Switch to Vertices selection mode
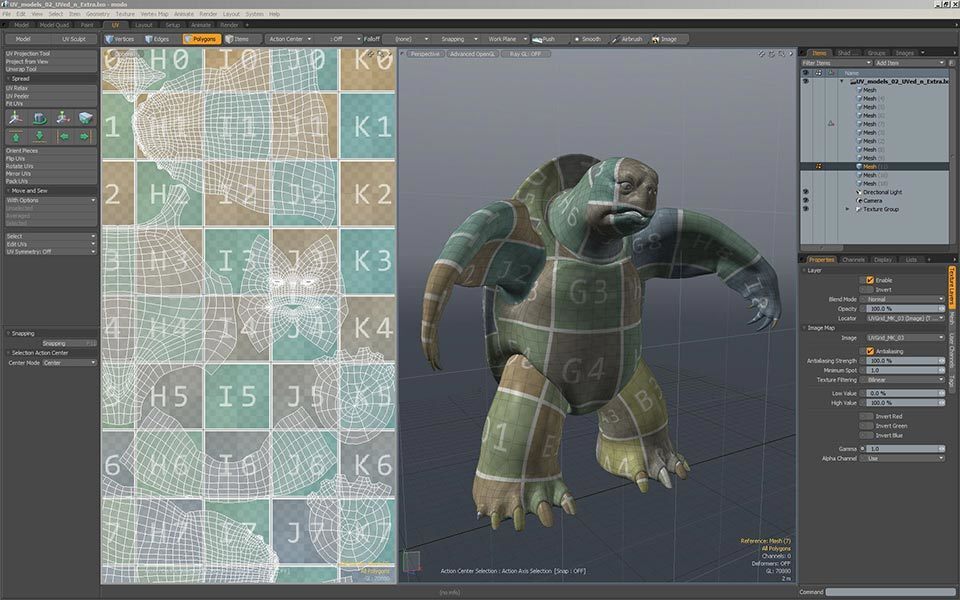Viewport: 960px width, 600px height. point(119,39)
